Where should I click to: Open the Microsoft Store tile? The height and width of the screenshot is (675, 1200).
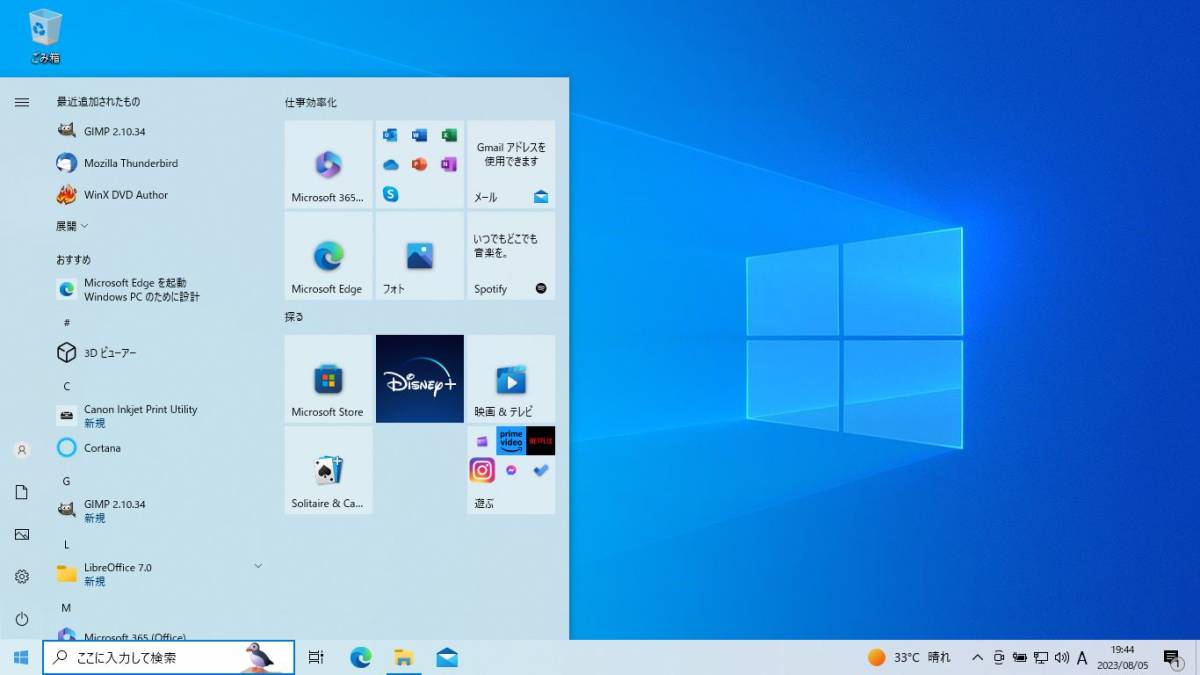328,379
